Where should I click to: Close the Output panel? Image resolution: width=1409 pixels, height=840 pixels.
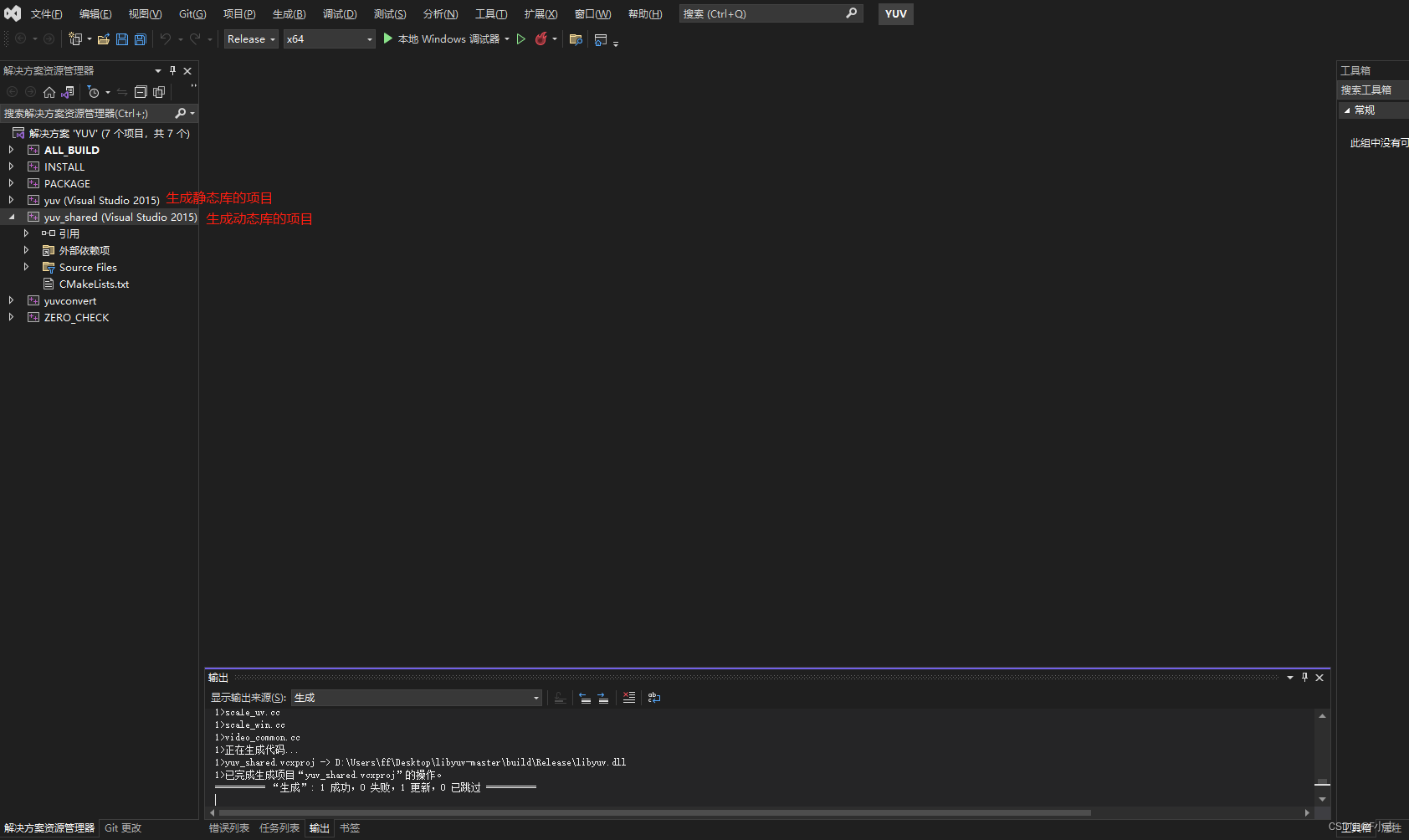click(x=1319, y=678)
